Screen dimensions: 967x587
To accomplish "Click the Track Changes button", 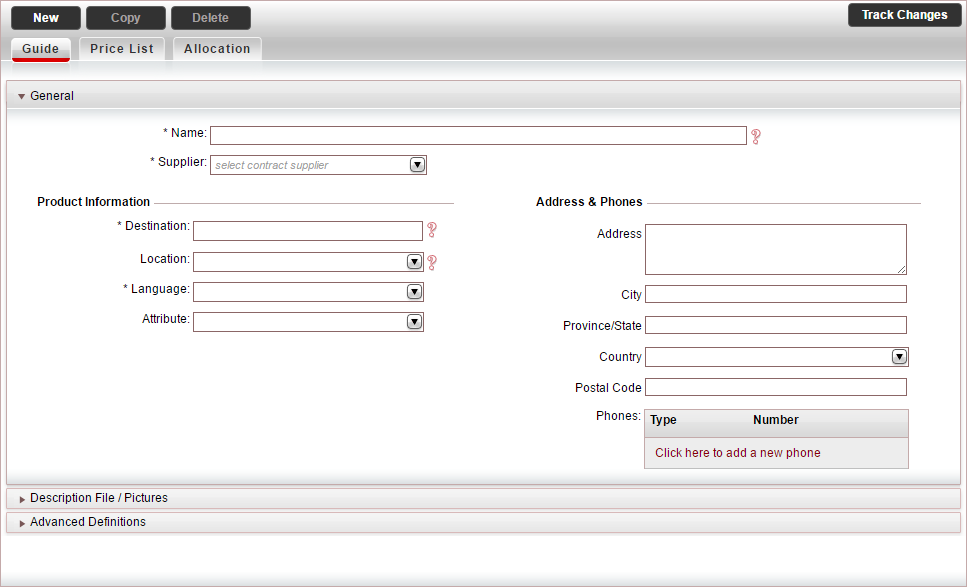I will click(904, 15).
